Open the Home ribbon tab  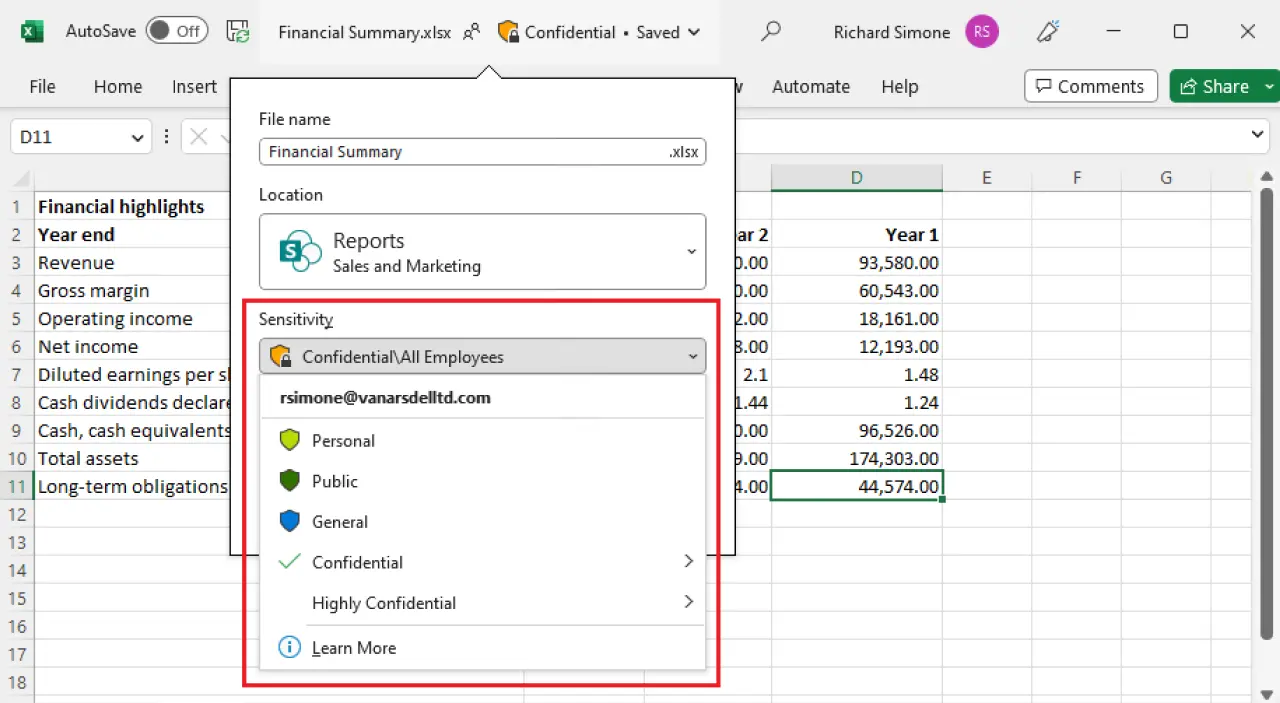coord(118,87)
